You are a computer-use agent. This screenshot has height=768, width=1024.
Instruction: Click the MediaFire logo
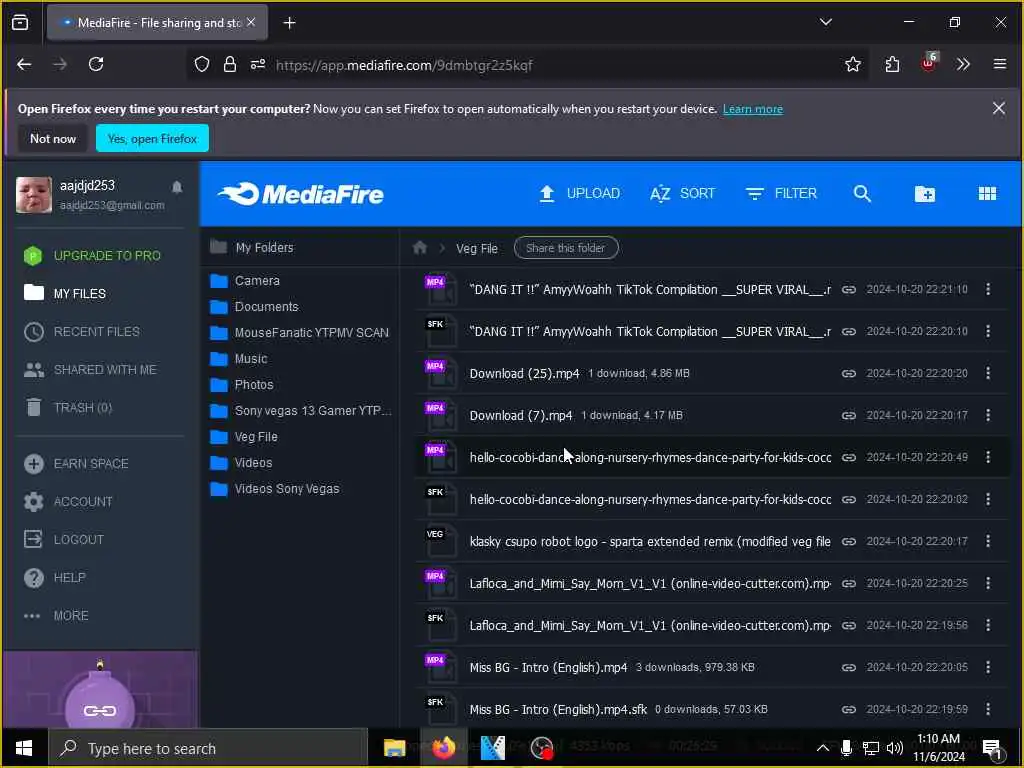pos(300,194)
